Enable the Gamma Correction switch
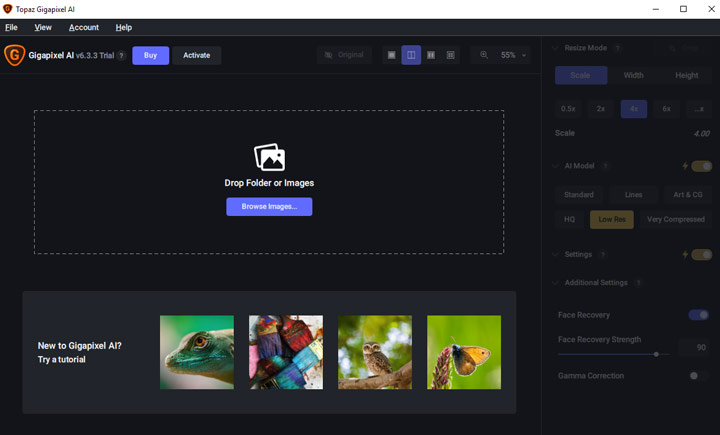 (x=698, y=376)
